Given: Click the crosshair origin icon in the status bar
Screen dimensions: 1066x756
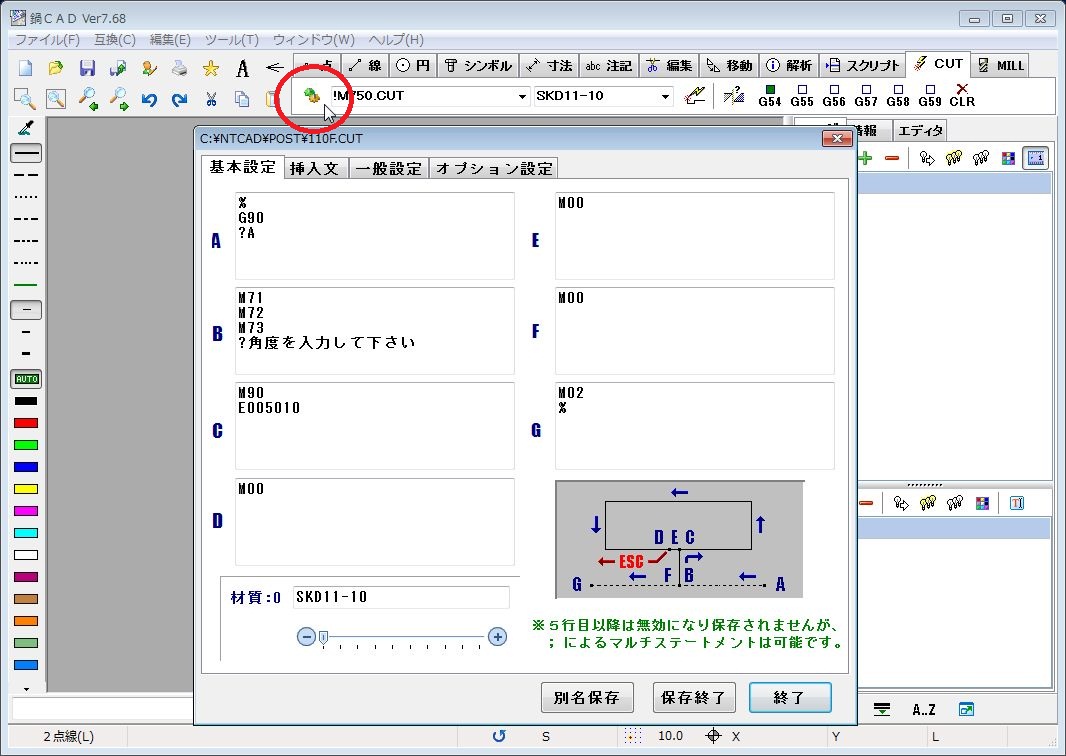Looking at the screenshot, I should click(713, 736).
